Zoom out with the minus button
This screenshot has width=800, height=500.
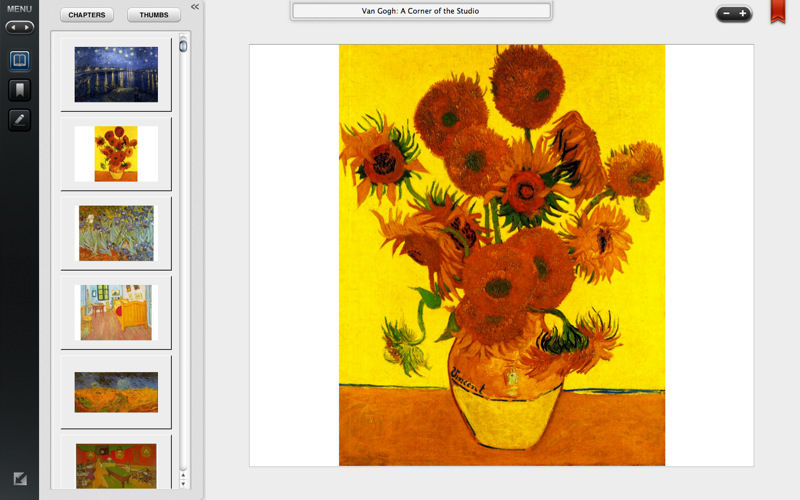click(x=727, y=14)
